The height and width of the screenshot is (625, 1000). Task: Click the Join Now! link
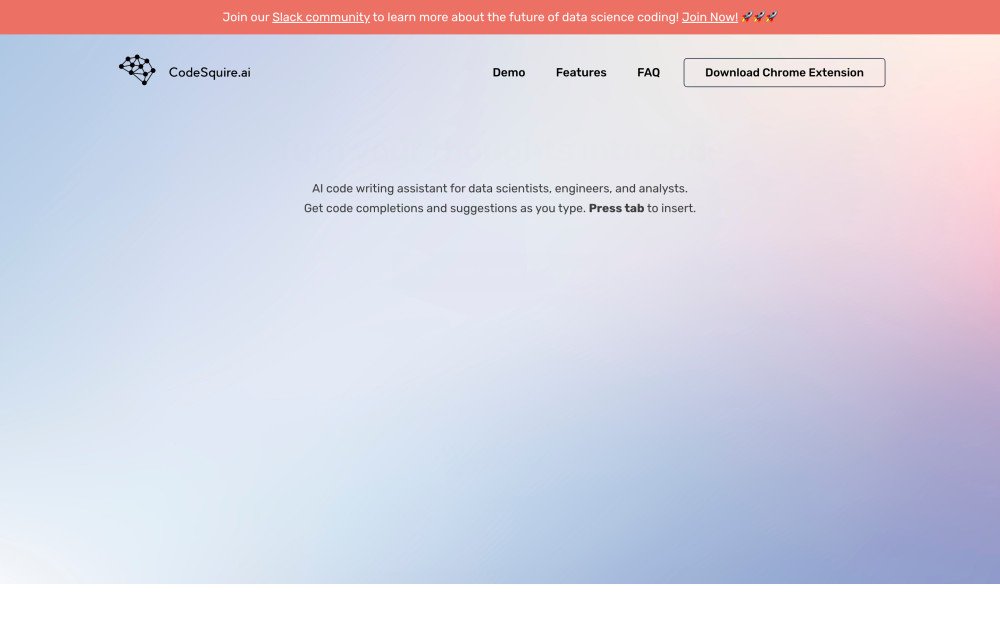709,17
